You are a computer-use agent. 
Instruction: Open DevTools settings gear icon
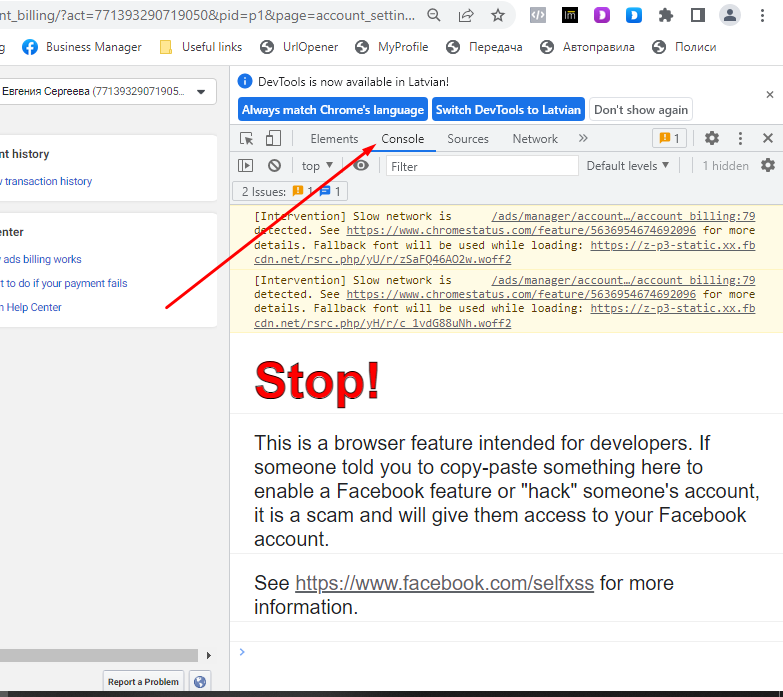[712, 138]
